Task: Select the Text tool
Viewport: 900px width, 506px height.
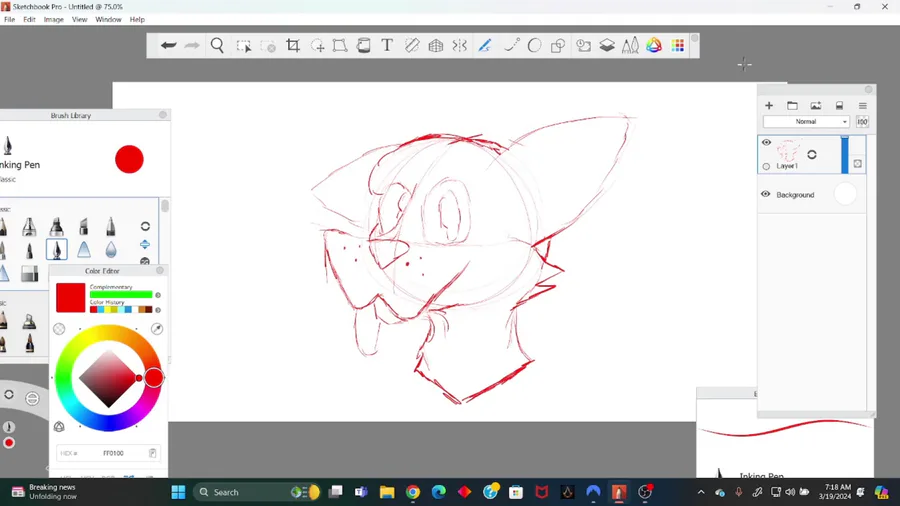Action: (x=387, y=45)
